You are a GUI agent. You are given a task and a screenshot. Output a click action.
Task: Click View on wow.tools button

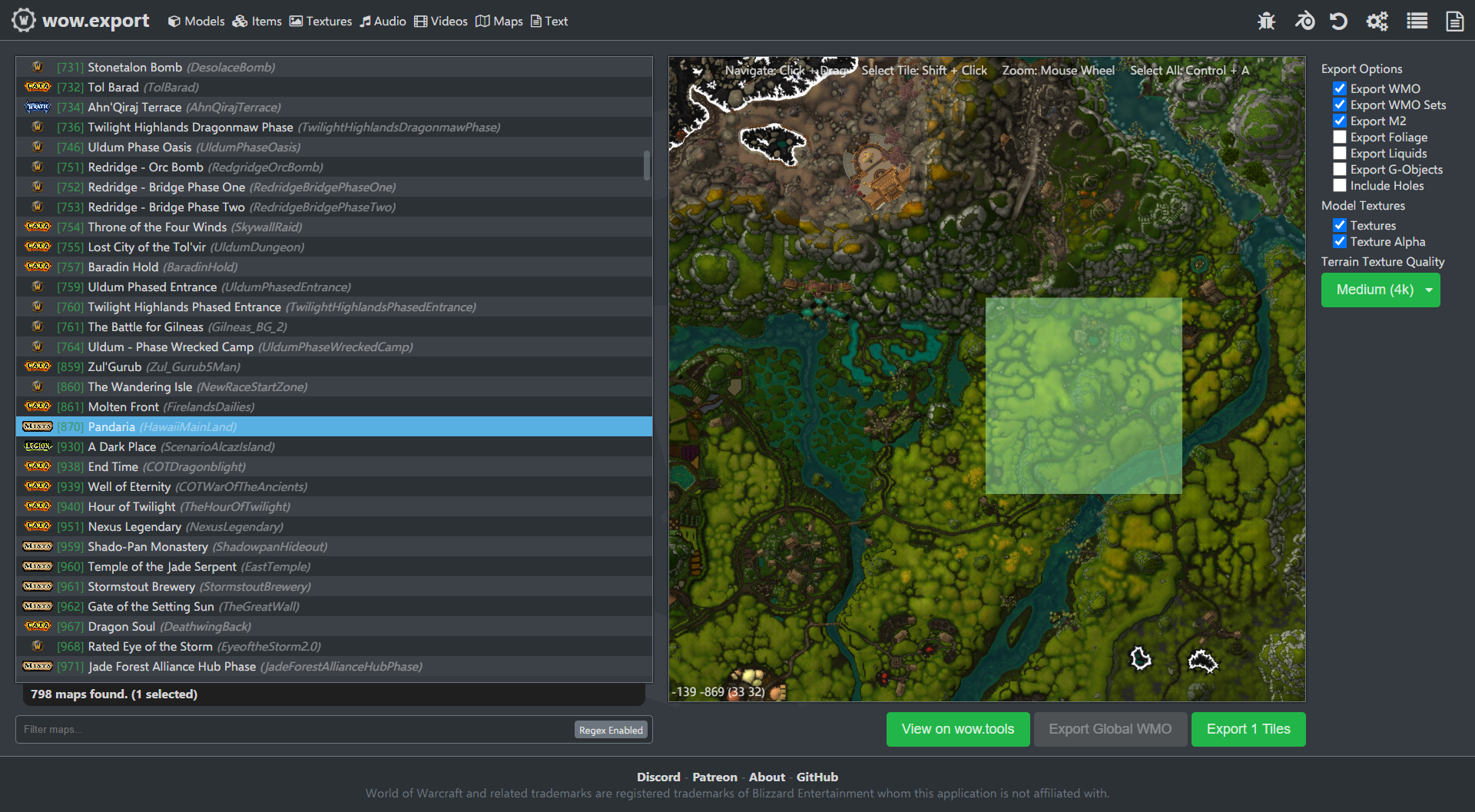pyautogui.click(x=957, y=729)
